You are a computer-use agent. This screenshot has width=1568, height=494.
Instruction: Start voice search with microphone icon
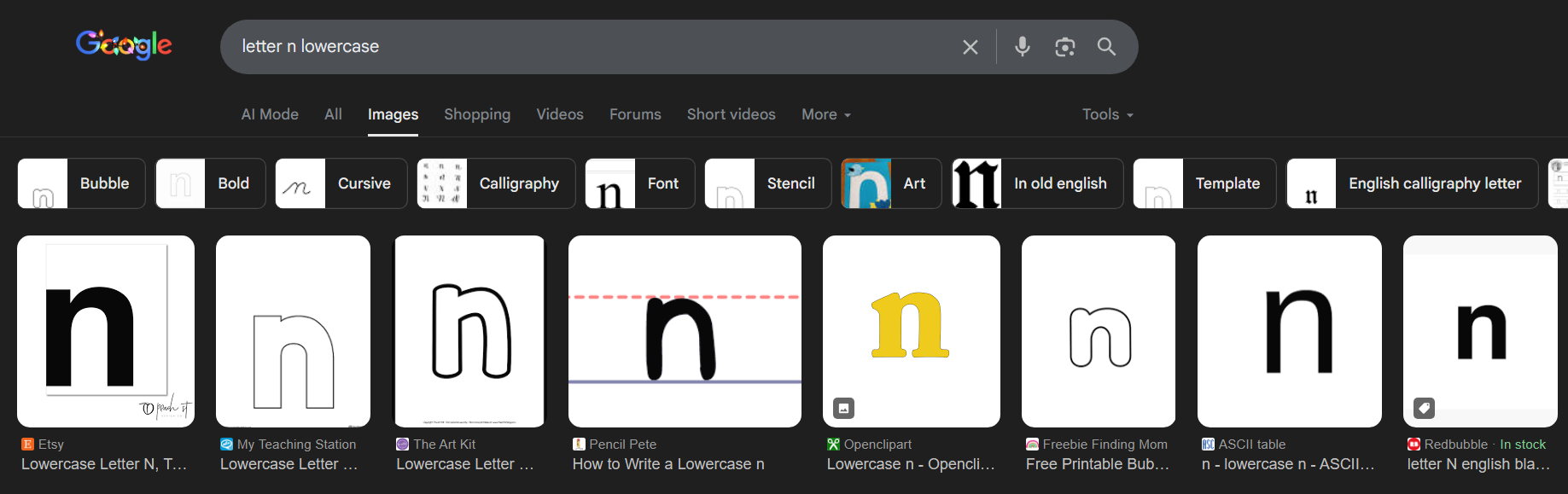point(1022,47)
